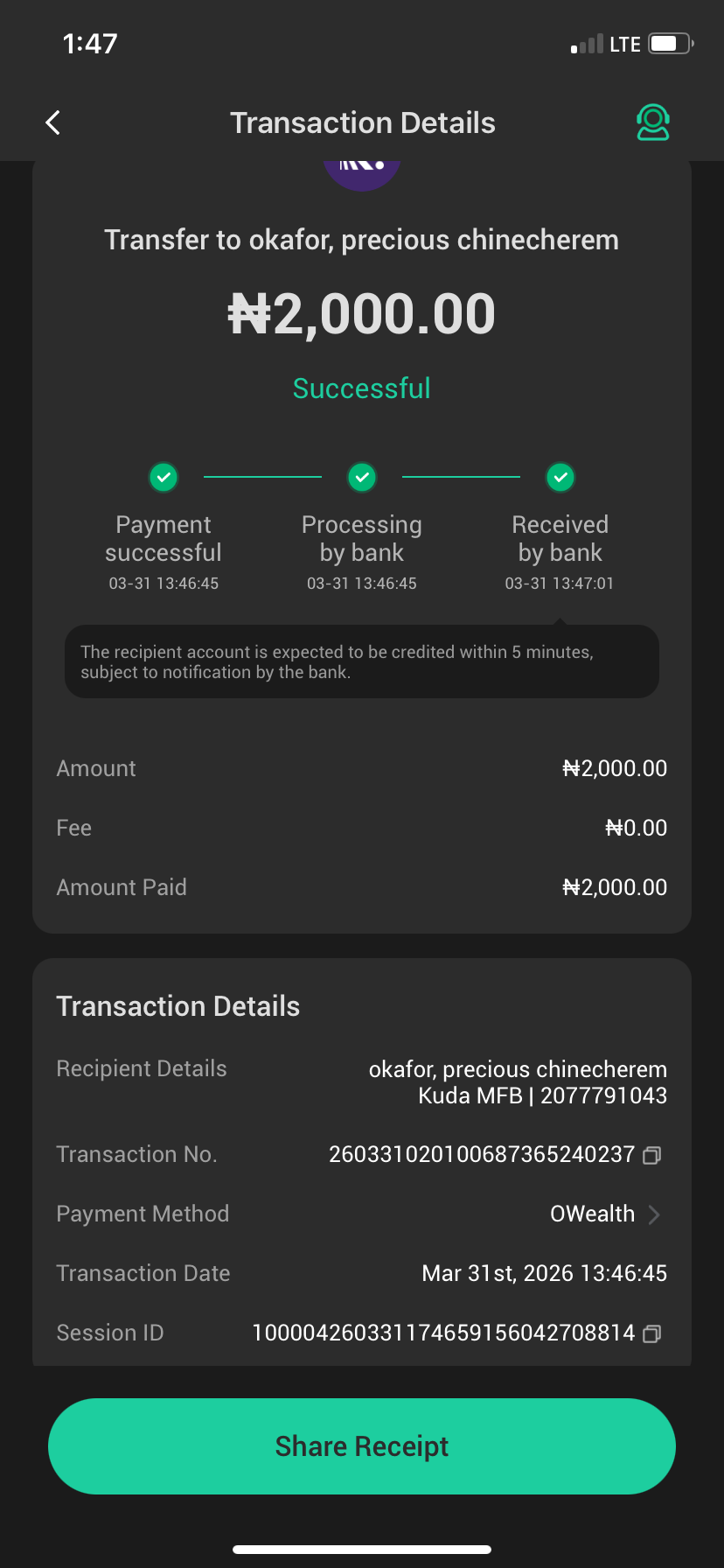Screen dimensions: 724x1568
Task: Expand OWealth payment method chevron
Action: click(x=654, y=1214)
